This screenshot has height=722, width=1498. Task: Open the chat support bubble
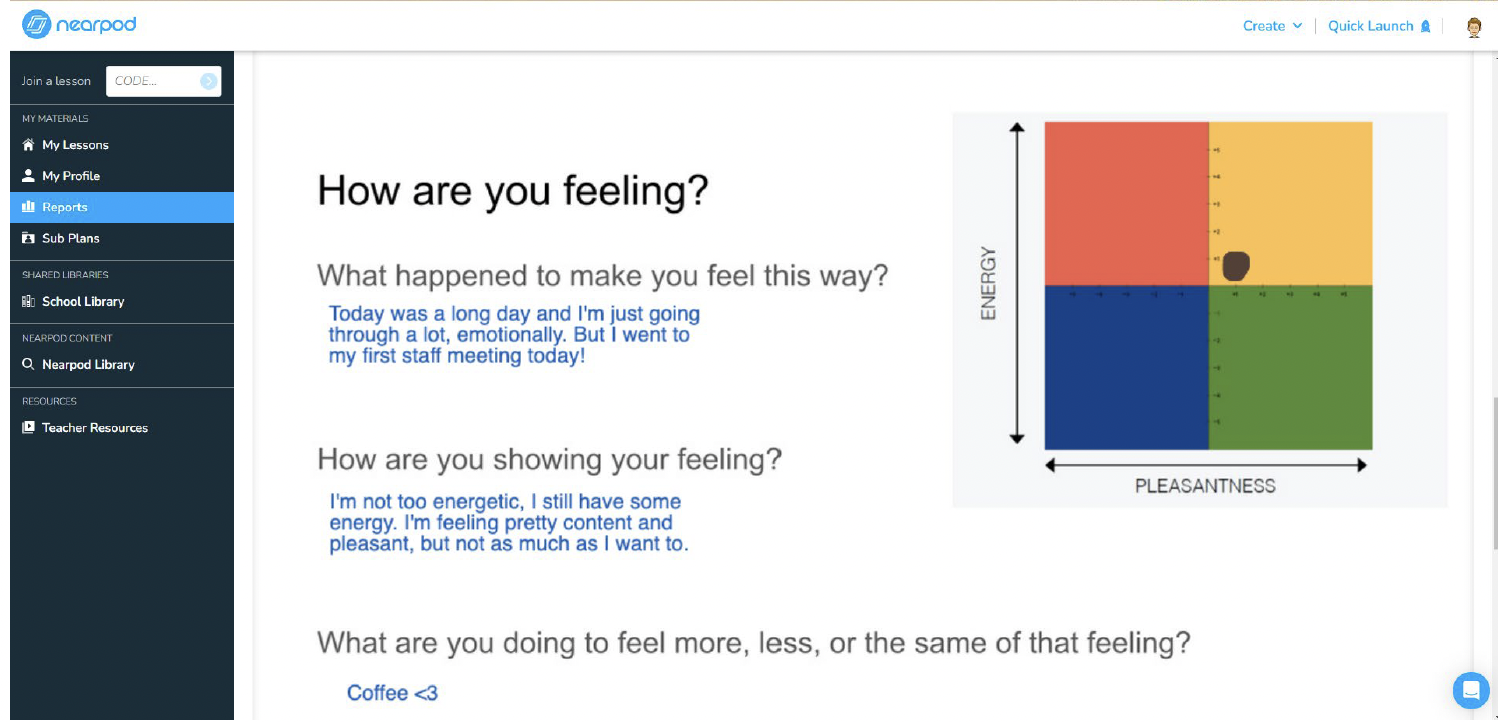(1471, 690)
